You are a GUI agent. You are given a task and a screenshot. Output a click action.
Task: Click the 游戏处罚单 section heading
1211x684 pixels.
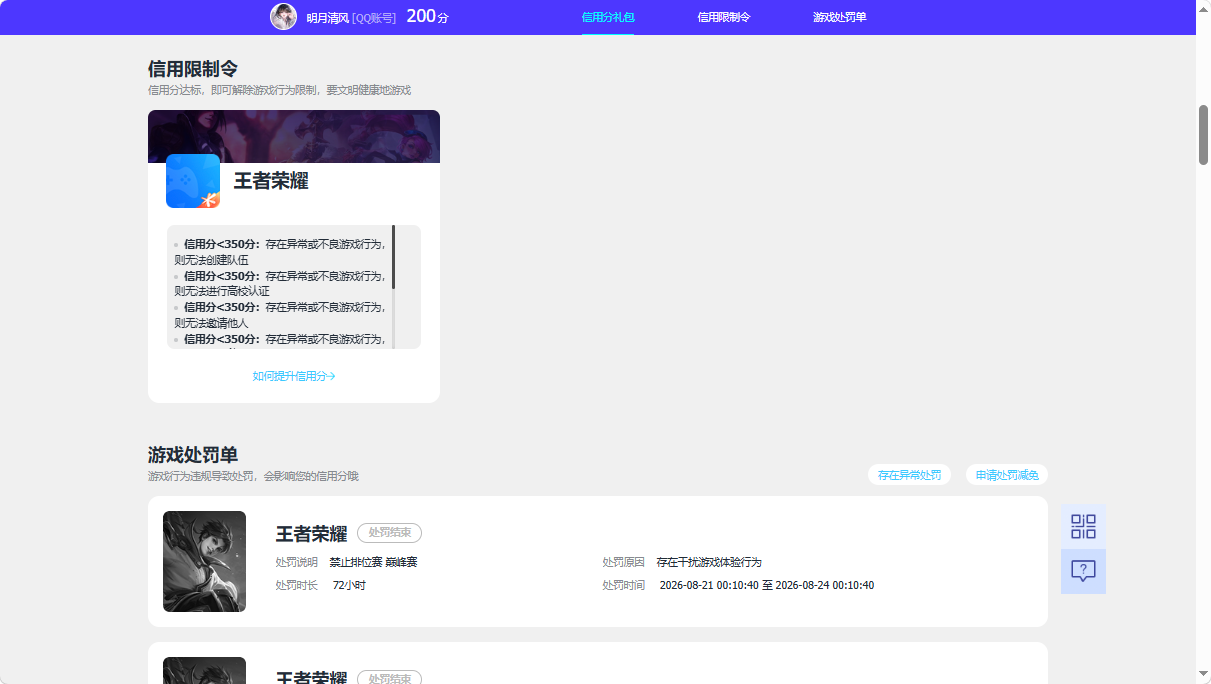(x=193, y=456)
